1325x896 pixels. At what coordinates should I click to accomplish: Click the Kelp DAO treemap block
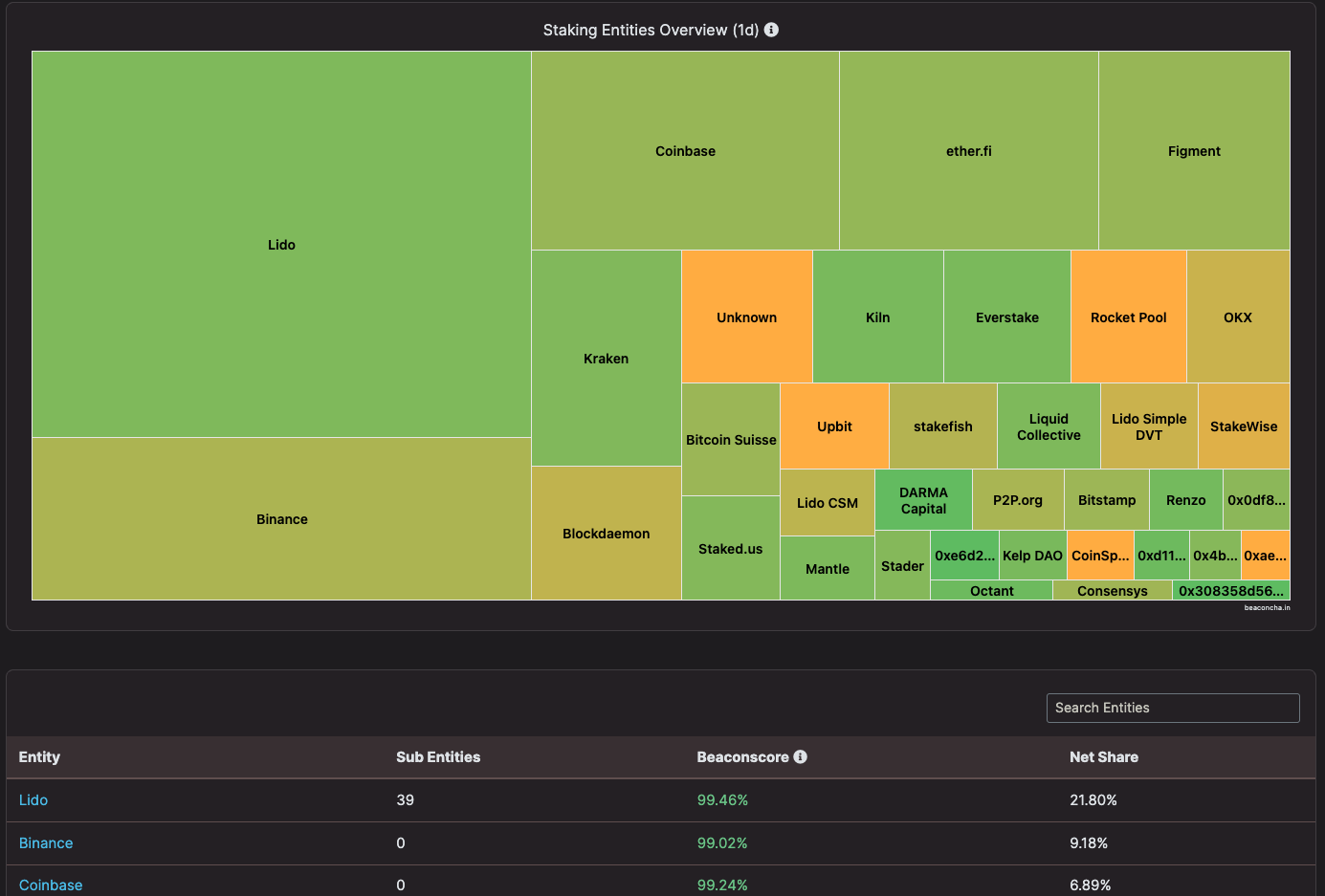pos(1032,556)
